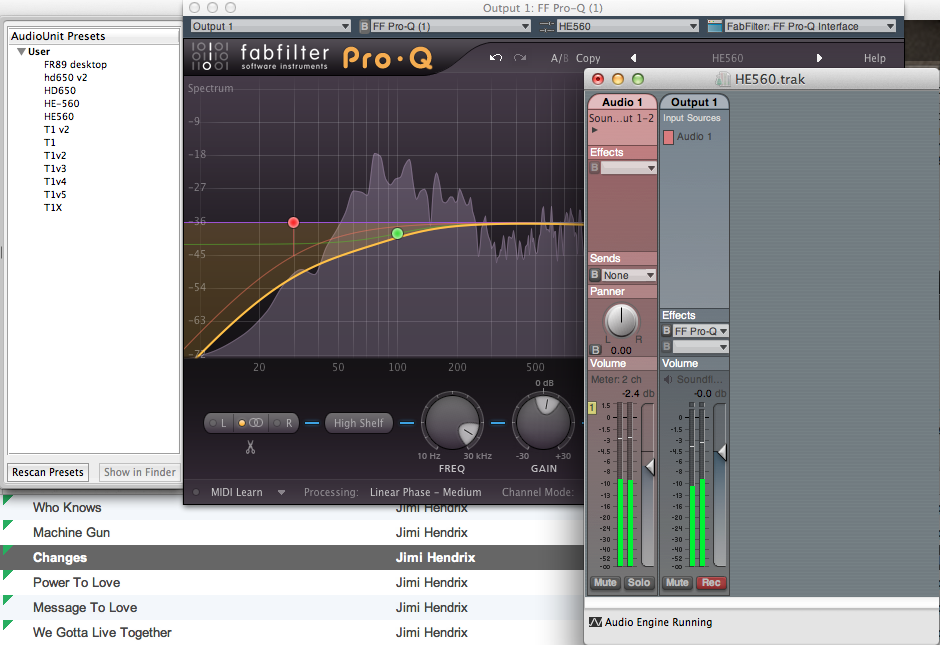The width and height of the screenshot is (940, 645).
Task: Open the FF Pro-Q effect dropdown in Output 1
Action: click(x=700, y=331)
